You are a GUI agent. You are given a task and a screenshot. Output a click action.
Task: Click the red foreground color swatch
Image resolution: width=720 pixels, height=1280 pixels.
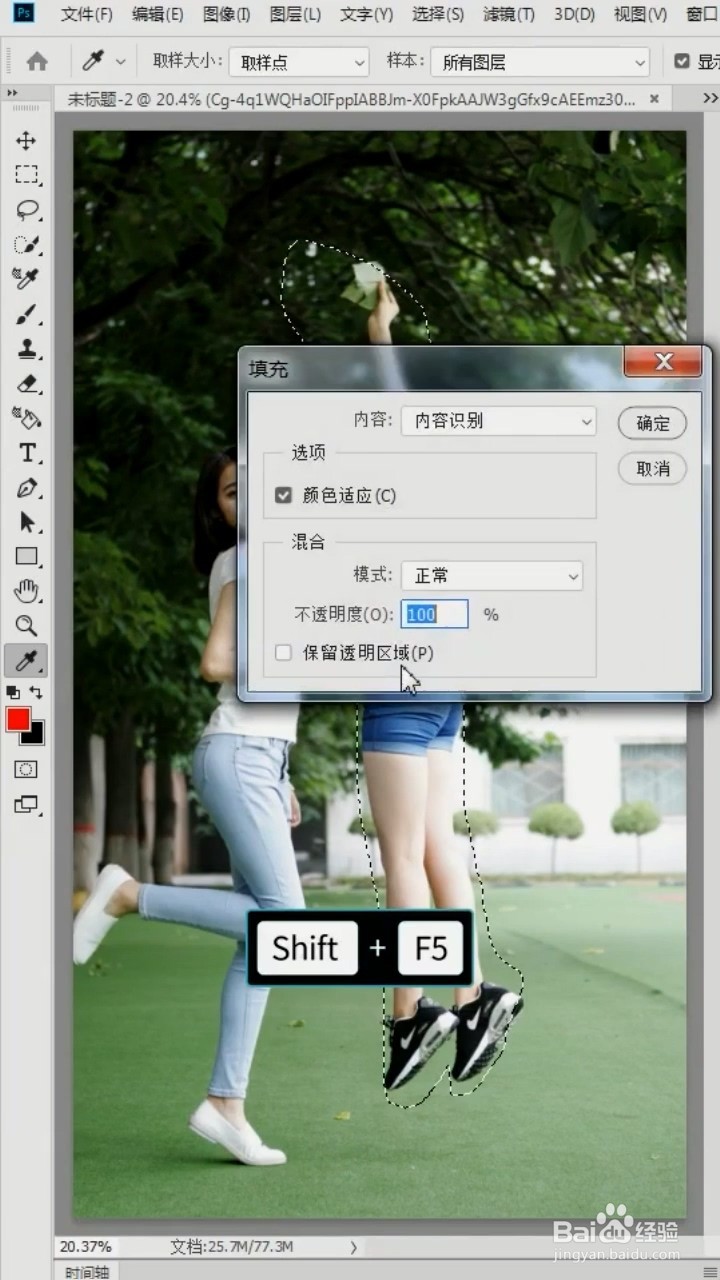tap(18, 719)
